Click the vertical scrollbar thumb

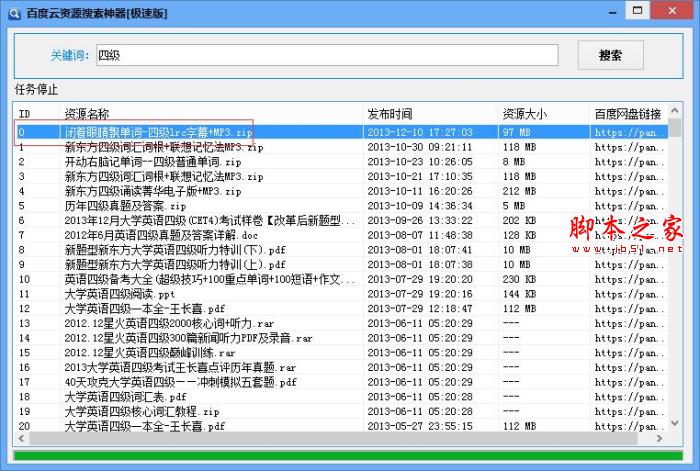tap(675, 128)
